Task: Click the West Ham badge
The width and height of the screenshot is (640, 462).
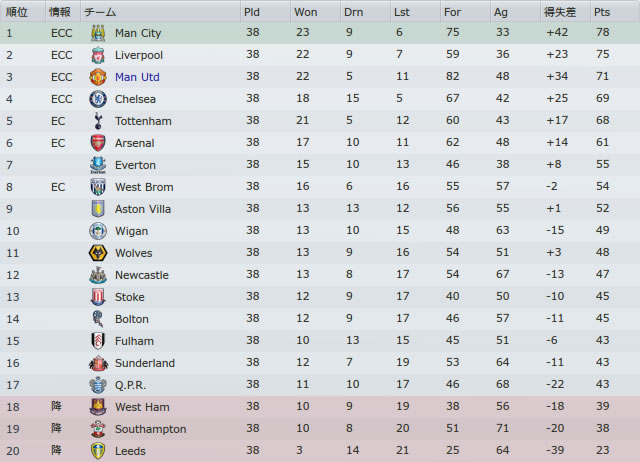Action: [98, 407]
